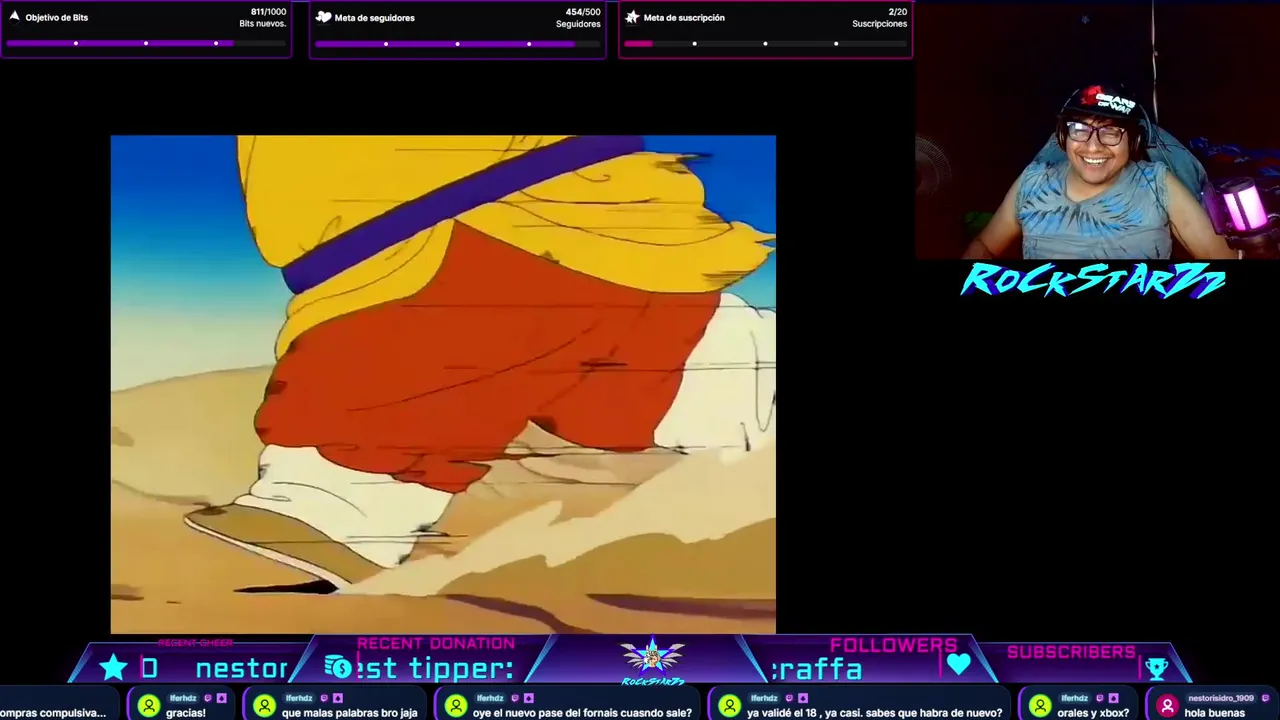Click the 'ya validé el 18, ya casi' message

tap(874, 713)
